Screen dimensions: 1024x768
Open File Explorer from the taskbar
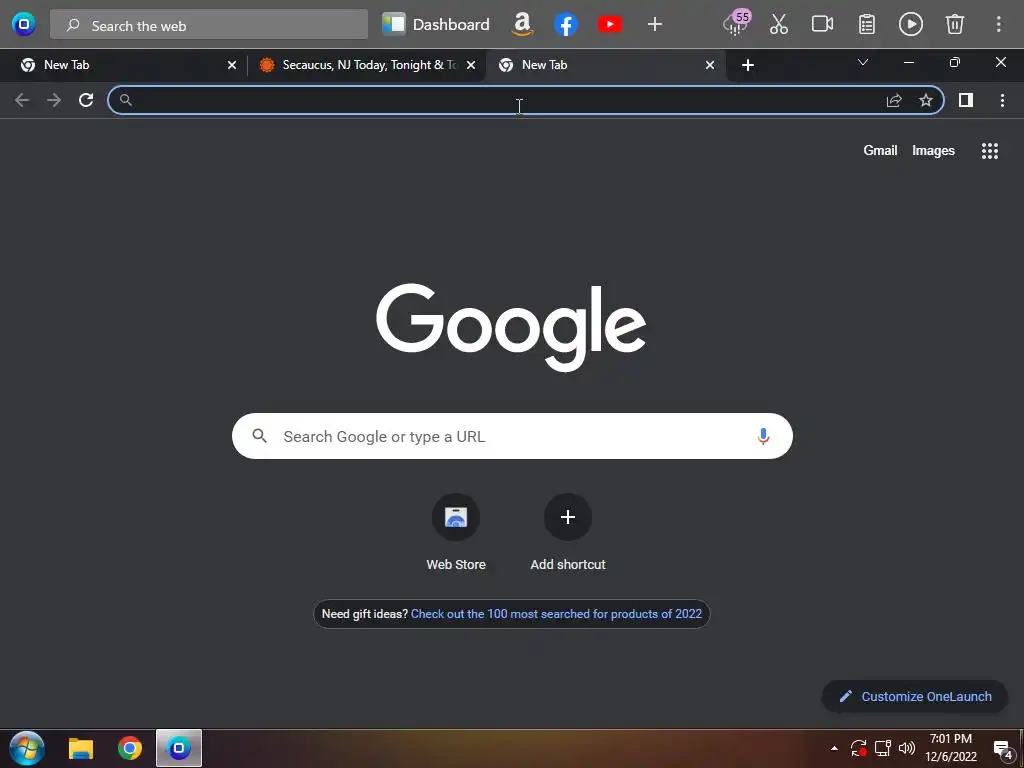click(81, 749)
